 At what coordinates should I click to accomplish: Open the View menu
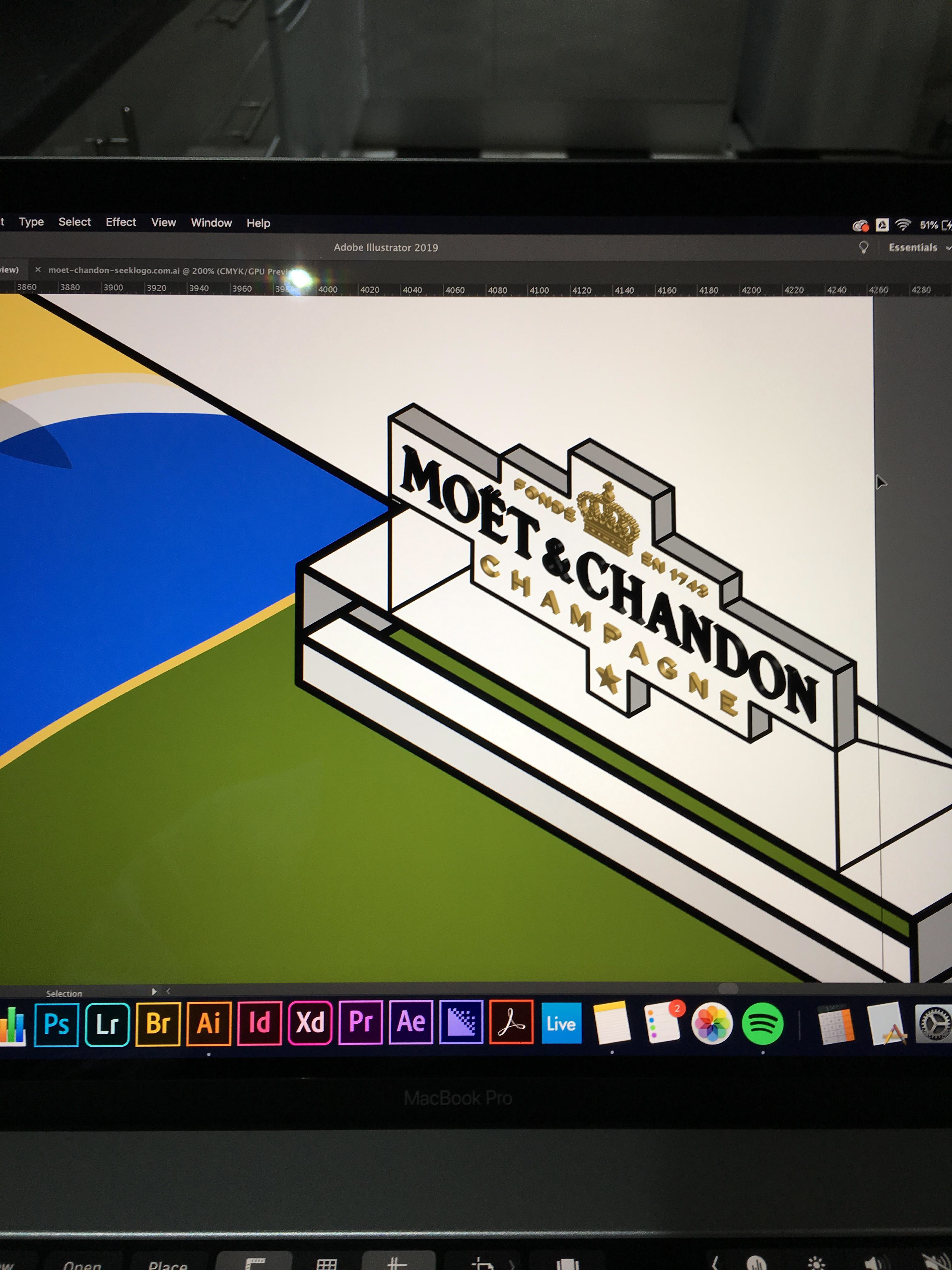(x=163, y=222)
